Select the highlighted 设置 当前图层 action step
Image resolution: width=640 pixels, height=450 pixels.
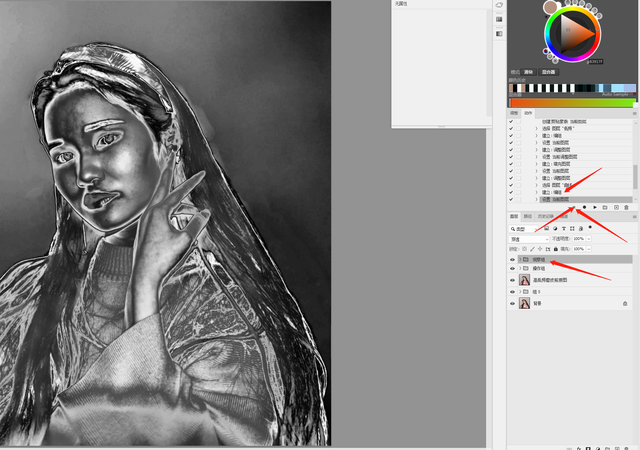(x=586, y=199)
